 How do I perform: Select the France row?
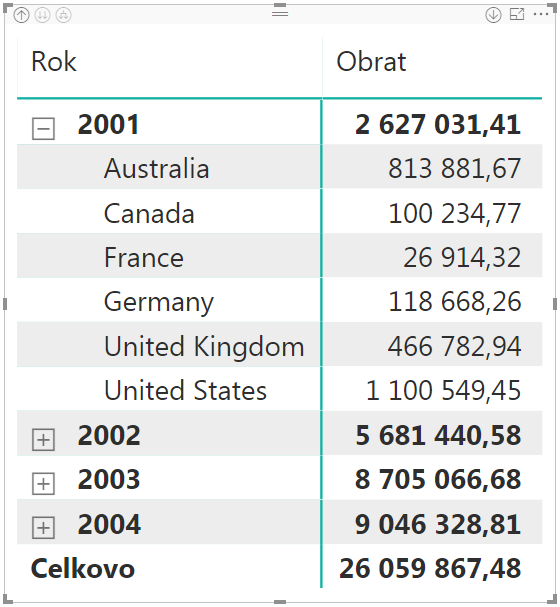[x=279, y=256]
